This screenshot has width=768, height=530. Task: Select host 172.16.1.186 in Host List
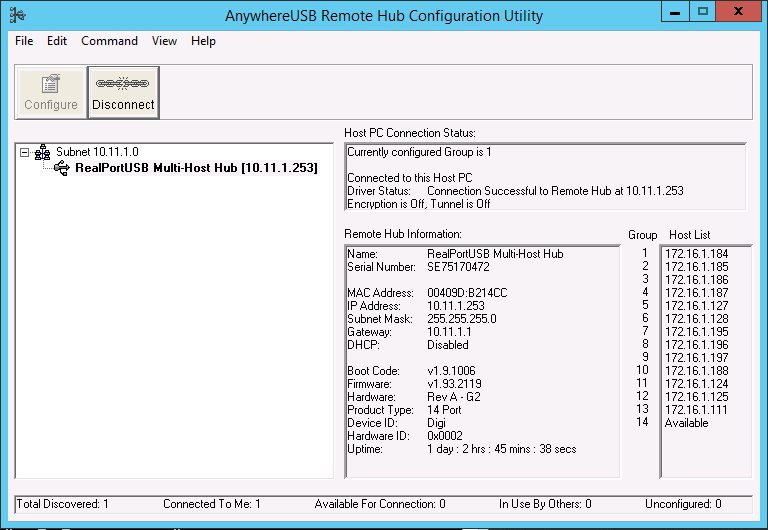coord(696,280)
